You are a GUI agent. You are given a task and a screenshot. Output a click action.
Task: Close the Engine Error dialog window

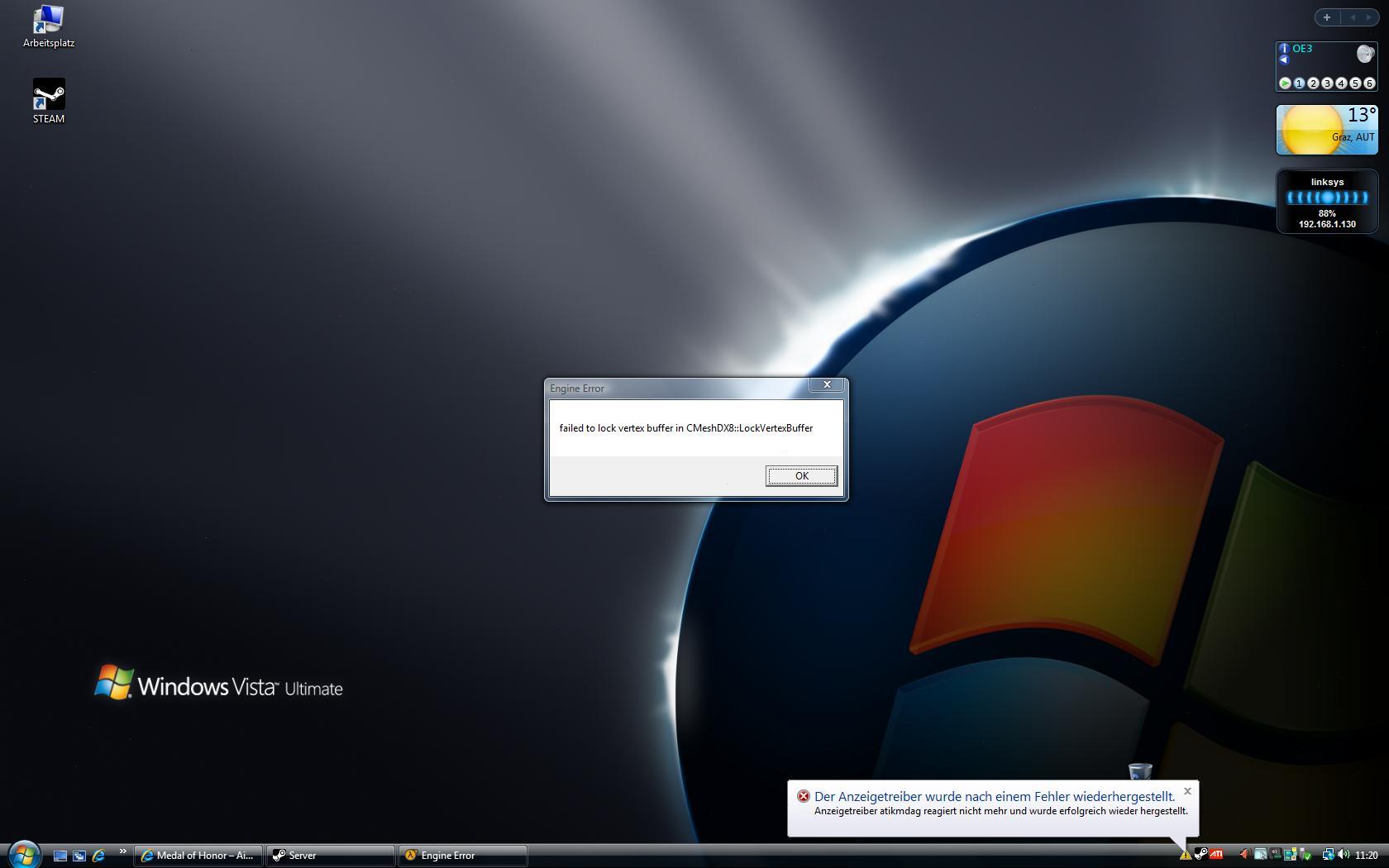pos(827,384)
